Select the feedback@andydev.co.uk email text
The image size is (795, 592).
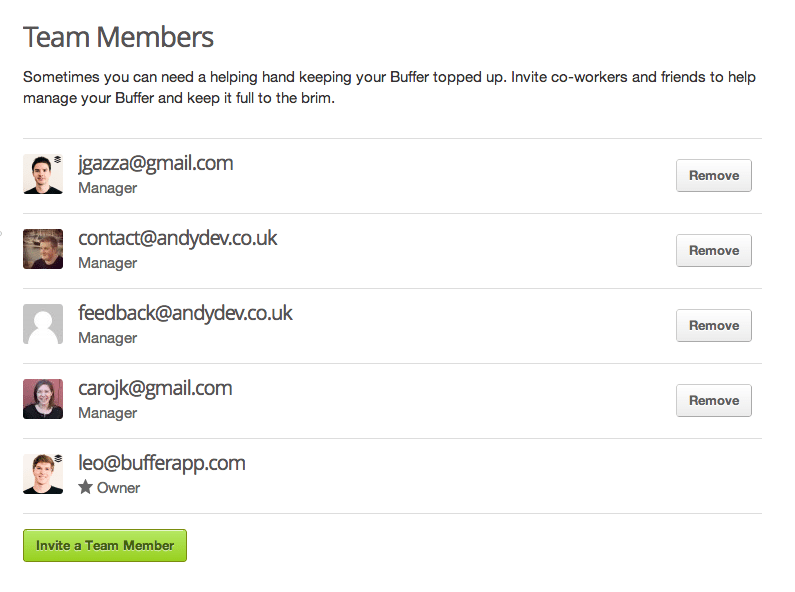[185, 313]
